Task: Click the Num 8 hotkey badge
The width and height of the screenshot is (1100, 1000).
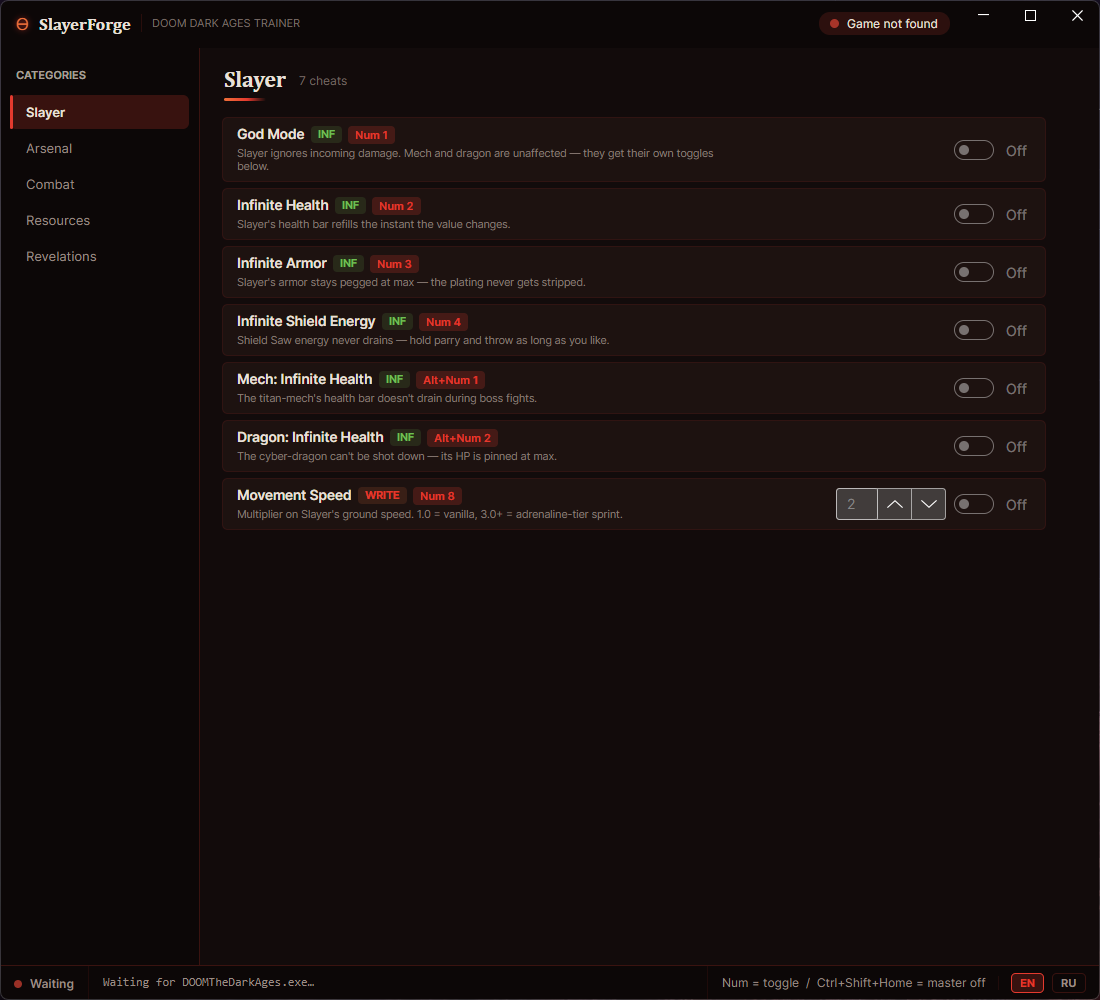Action: [437, 495]
